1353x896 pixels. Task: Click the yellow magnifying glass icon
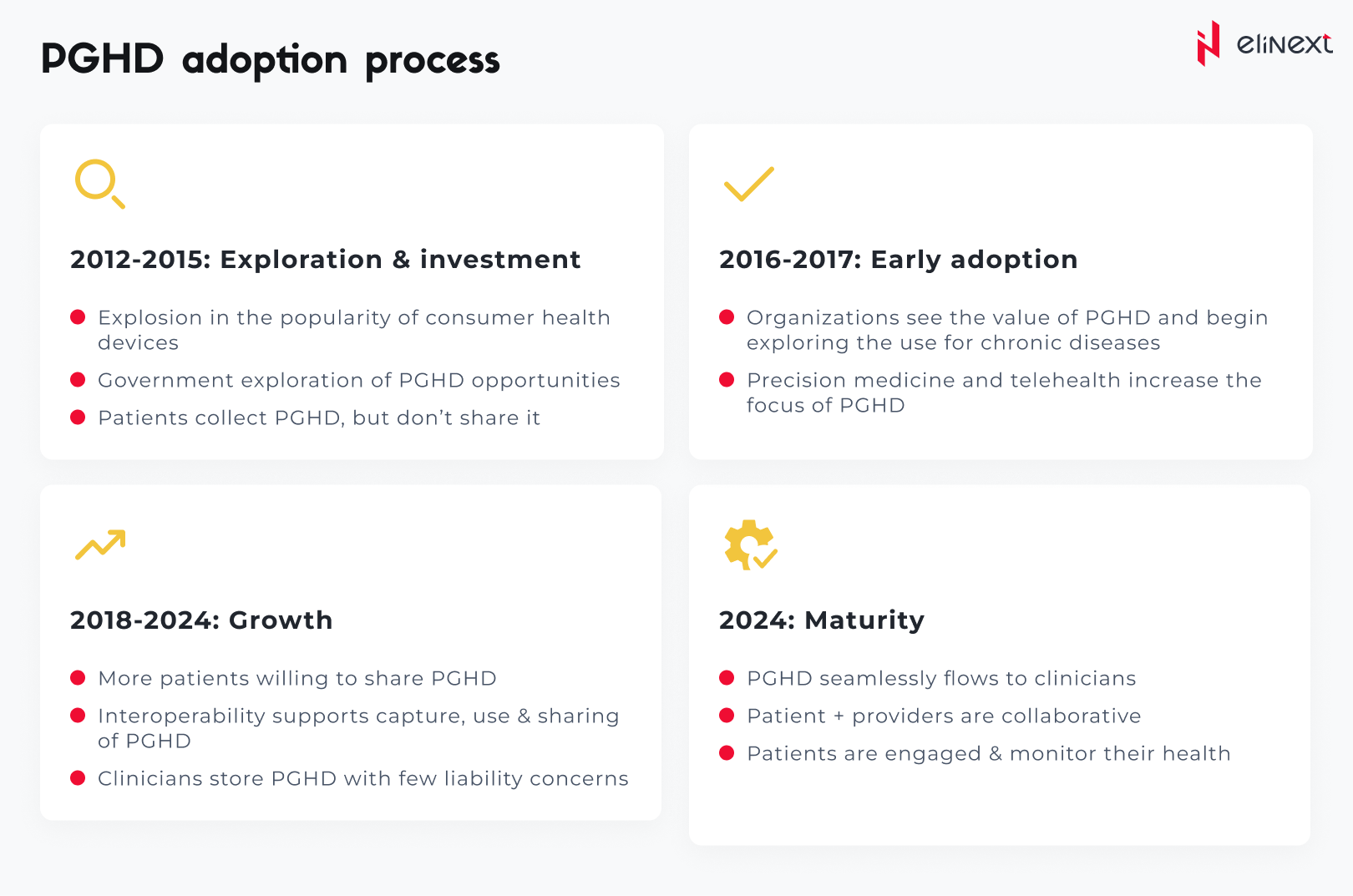click(x=99, y=183)
